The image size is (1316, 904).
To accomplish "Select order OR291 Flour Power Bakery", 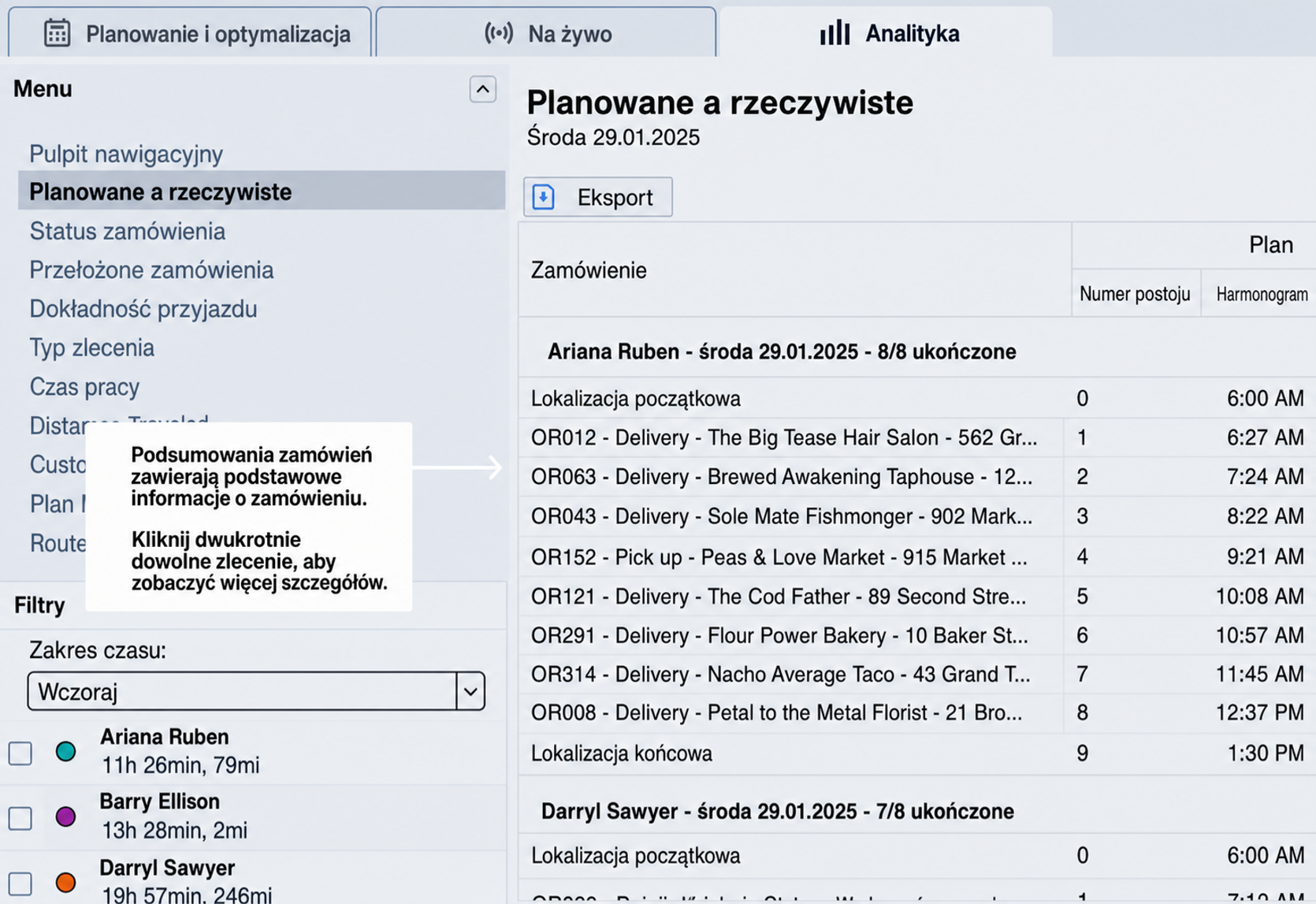I will pos(917,635).
